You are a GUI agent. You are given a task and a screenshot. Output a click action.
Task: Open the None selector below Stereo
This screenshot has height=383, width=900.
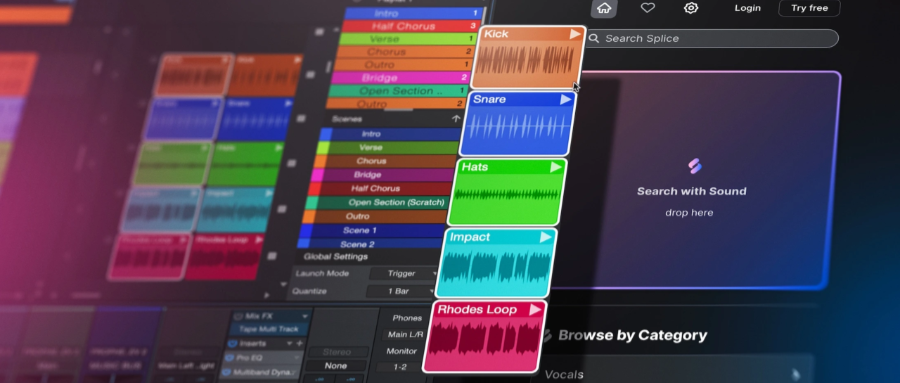tap(335, 366)
